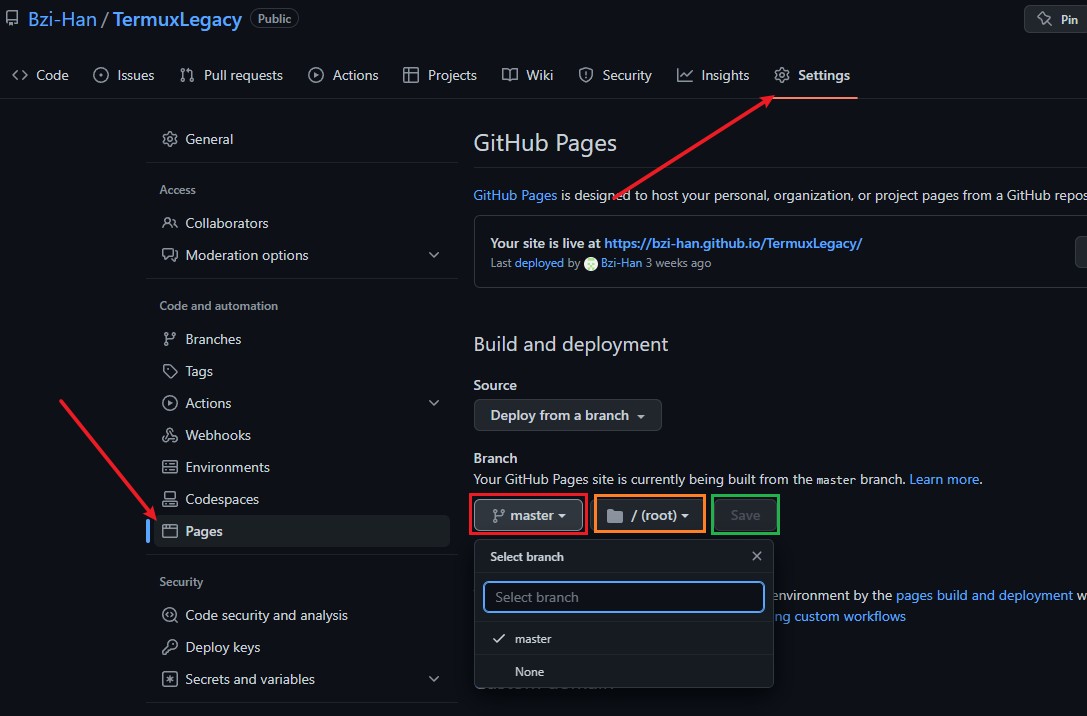Click the Bzi-Han owner link
1087x716 pixels.
tap(62, 19)
